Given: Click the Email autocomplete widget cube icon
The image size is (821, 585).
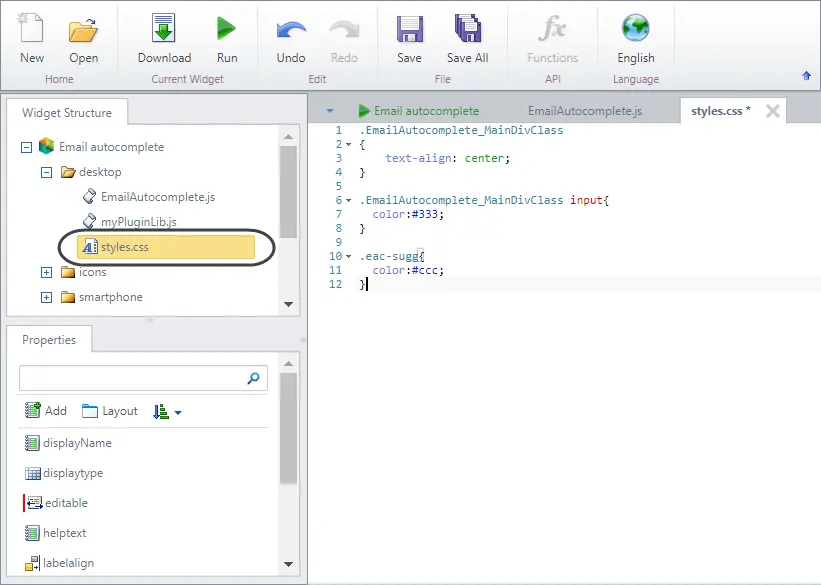Looking at the screenshot, I should pyautogui.click(x=47, y=146).
